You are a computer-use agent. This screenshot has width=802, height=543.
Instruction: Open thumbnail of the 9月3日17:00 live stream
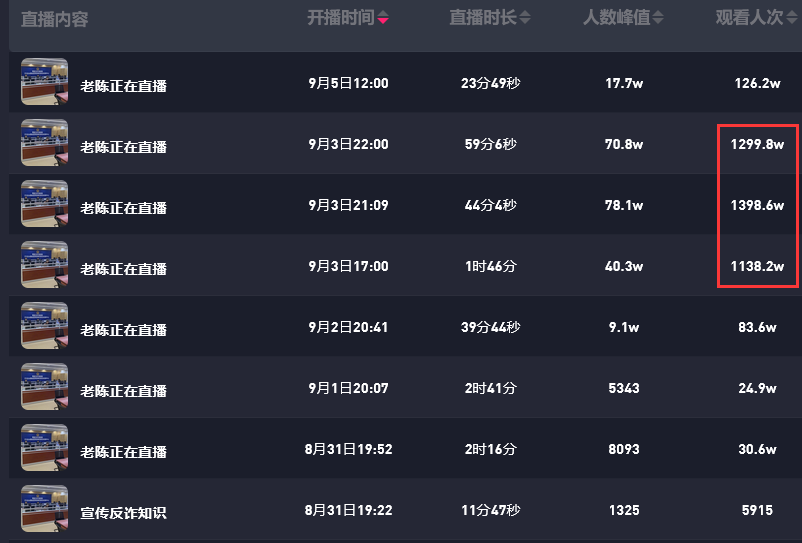tap(44, 265)
